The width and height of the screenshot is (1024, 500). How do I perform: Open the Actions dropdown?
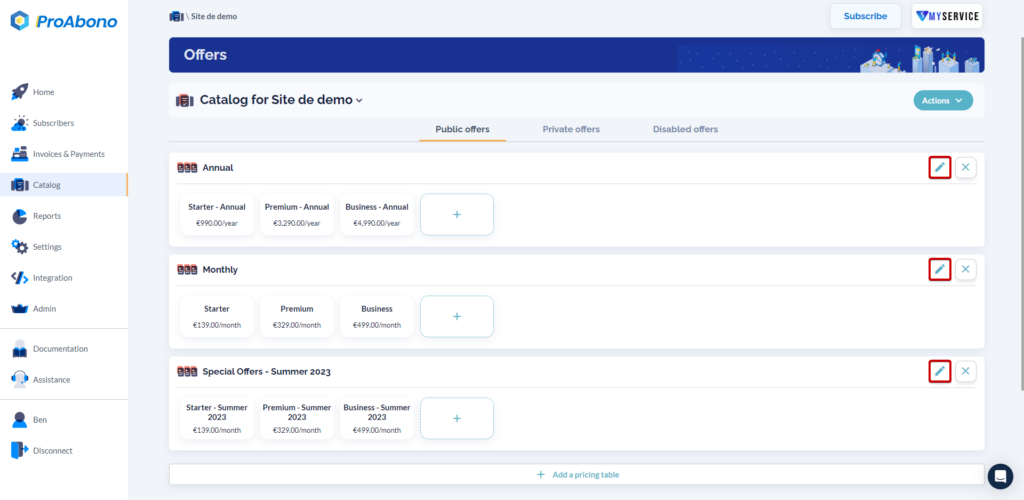[x=943, y=101]
